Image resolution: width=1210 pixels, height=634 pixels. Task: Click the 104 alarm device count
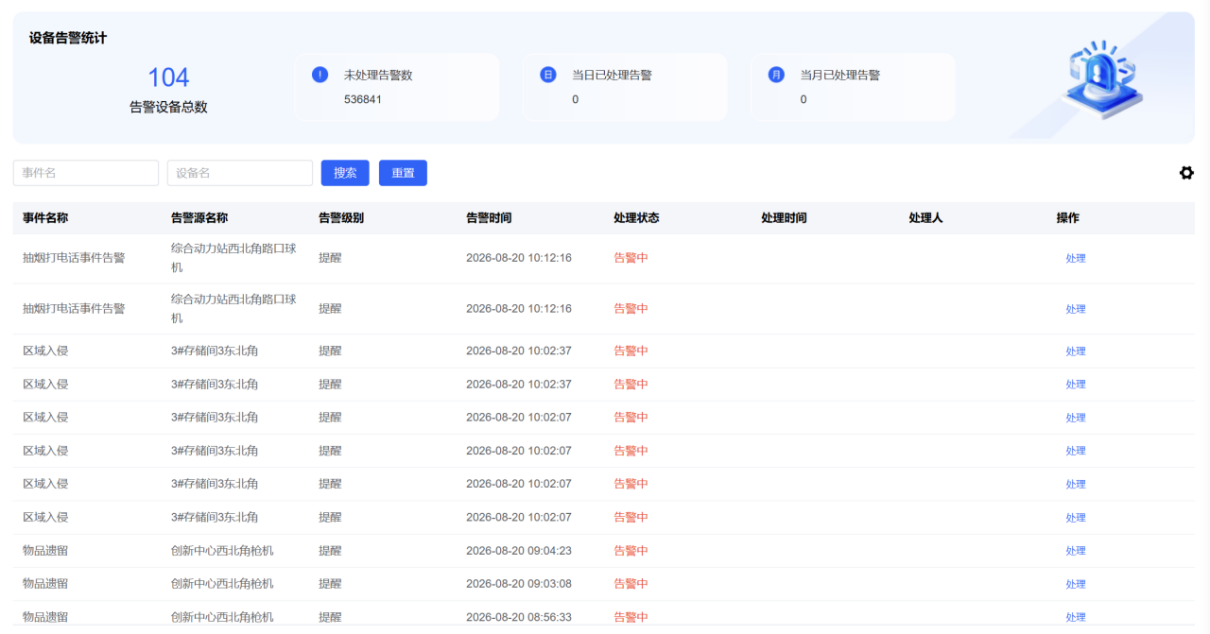[x=168, y=78]
